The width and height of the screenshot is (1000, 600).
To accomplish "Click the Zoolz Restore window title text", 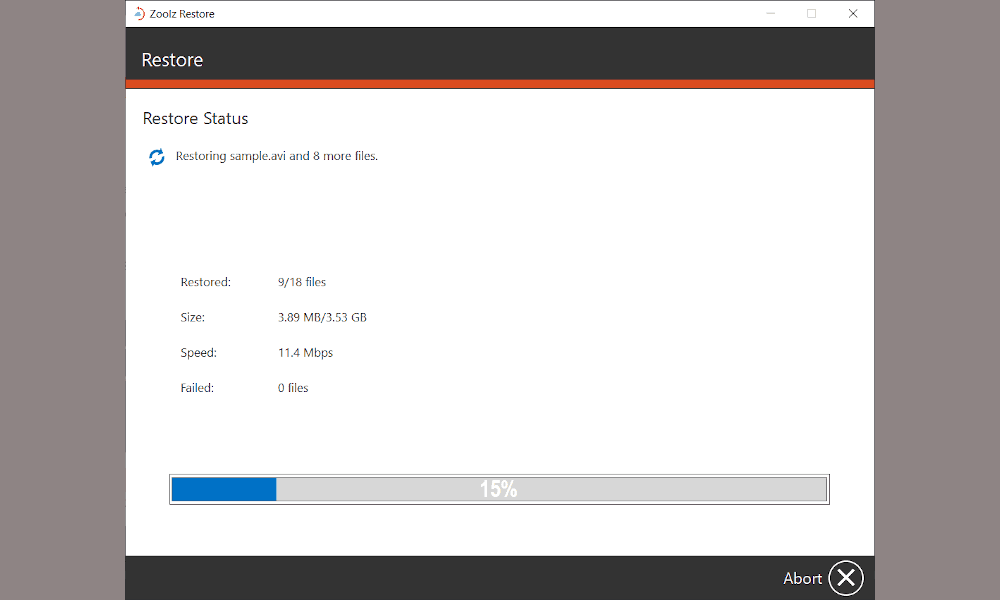I will click(x=182, y=14).
